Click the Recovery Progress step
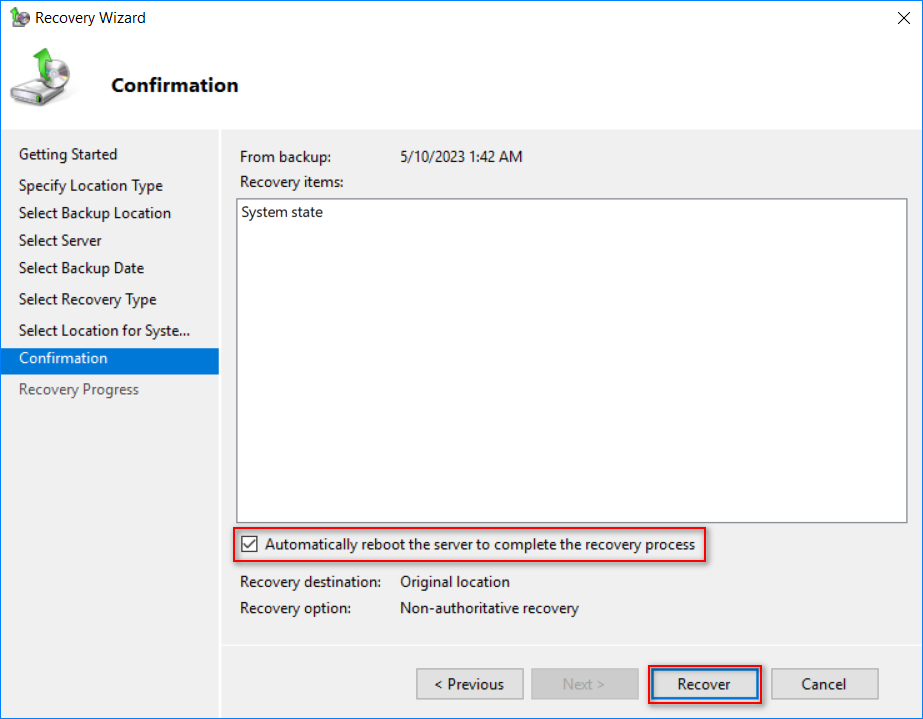The width and height of the screenshot is (923, 719). click(79, 389)
